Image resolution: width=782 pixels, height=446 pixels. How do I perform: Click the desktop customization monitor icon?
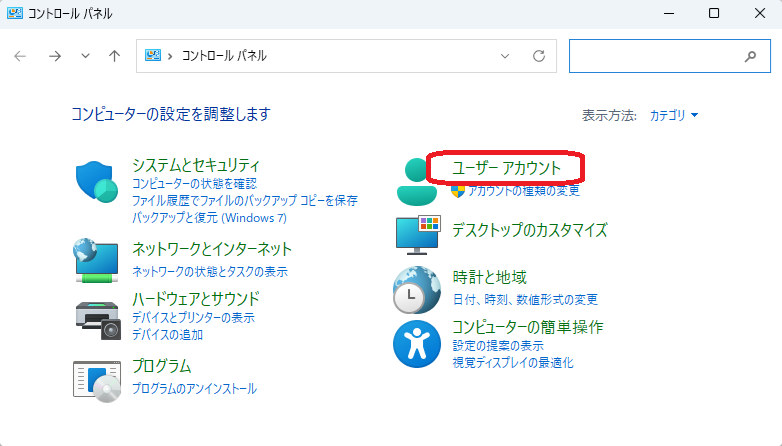point(417,233)
